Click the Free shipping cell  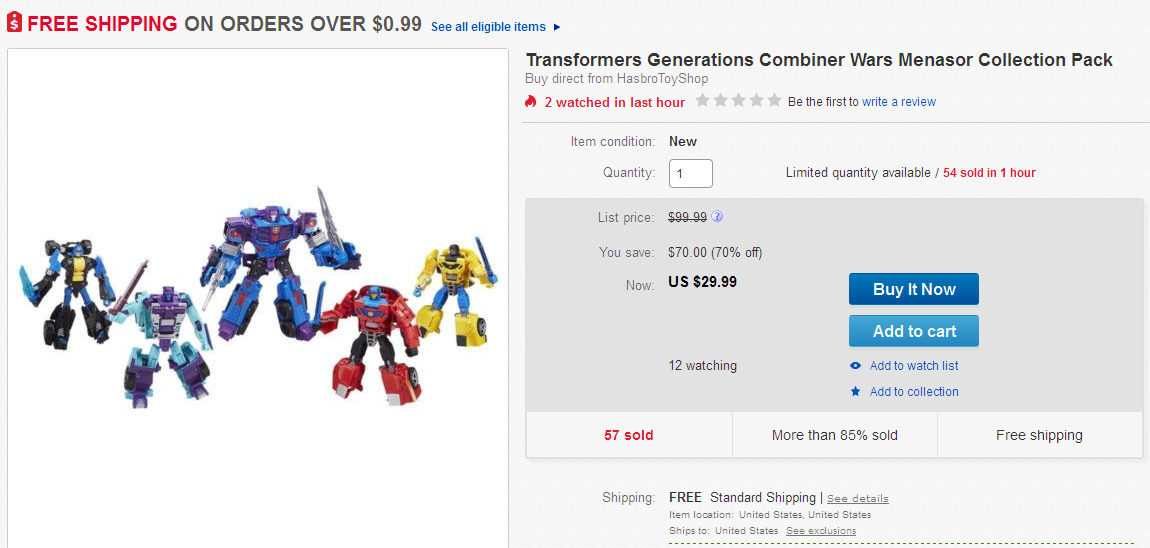(1039, 435)
